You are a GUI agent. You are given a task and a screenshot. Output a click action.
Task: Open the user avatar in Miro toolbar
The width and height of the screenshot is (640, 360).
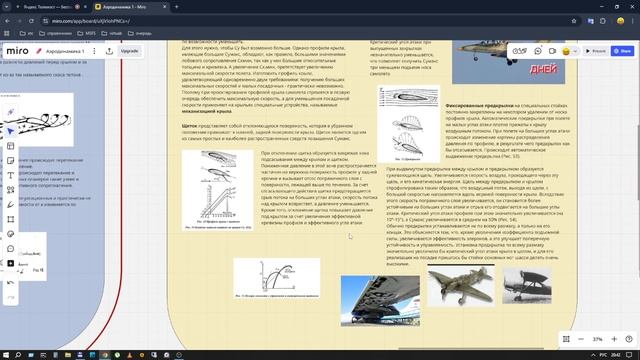click(x=566, y=51)
